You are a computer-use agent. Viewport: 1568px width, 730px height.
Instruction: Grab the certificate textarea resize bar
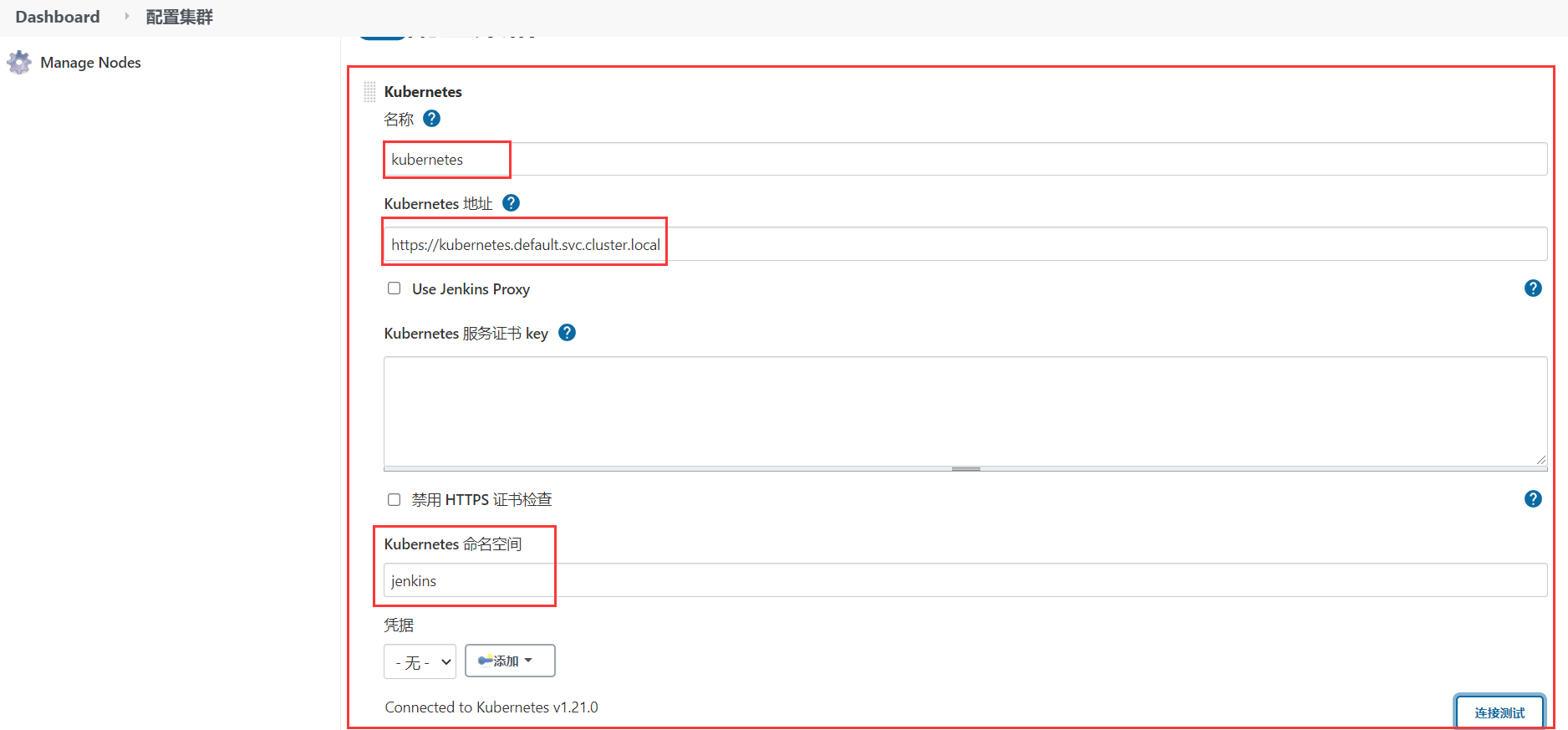coord(965,469)
